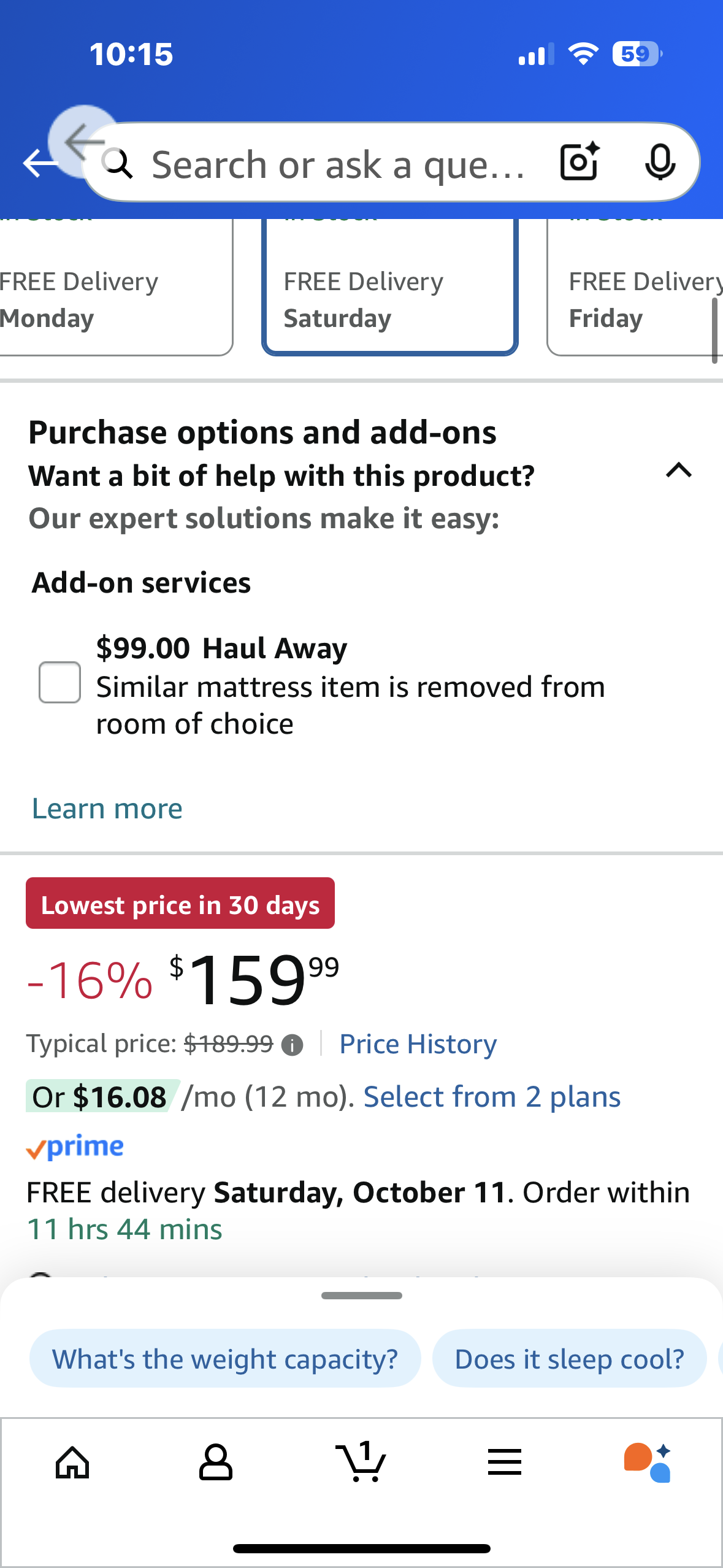Tap the microphone voice search icon
Screen dimensions: 723x1568
[x=660, y=162]
